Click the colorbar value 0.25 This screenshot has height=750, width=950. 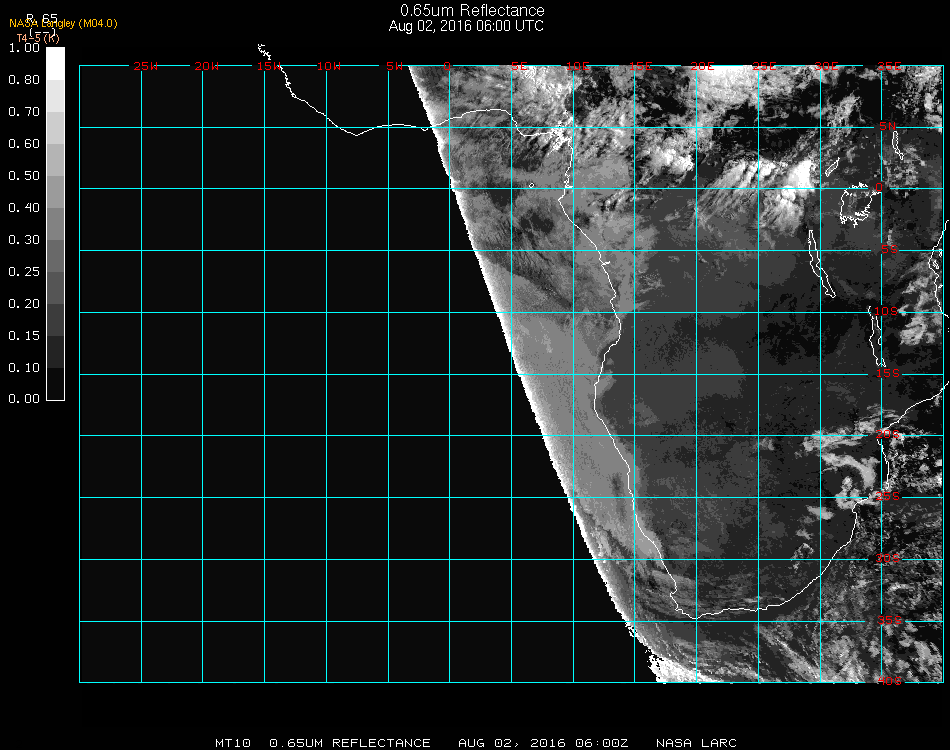click(x=24, y=271)
